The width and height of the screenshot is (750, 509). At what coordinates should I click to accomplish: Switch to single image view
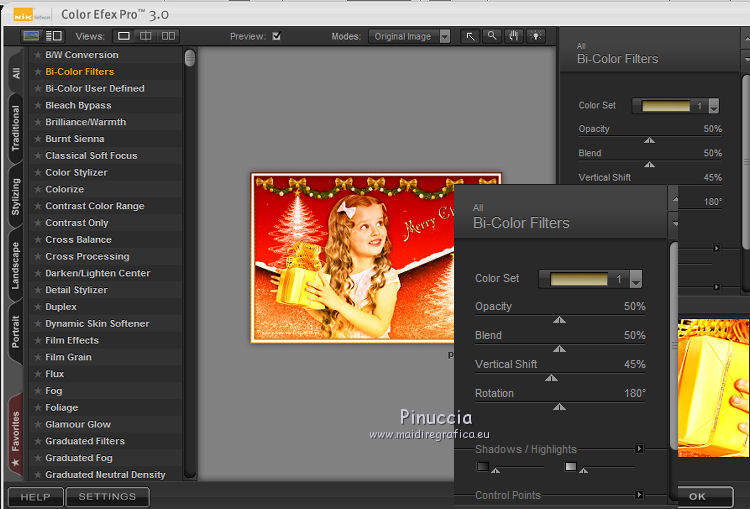point(124,36)
